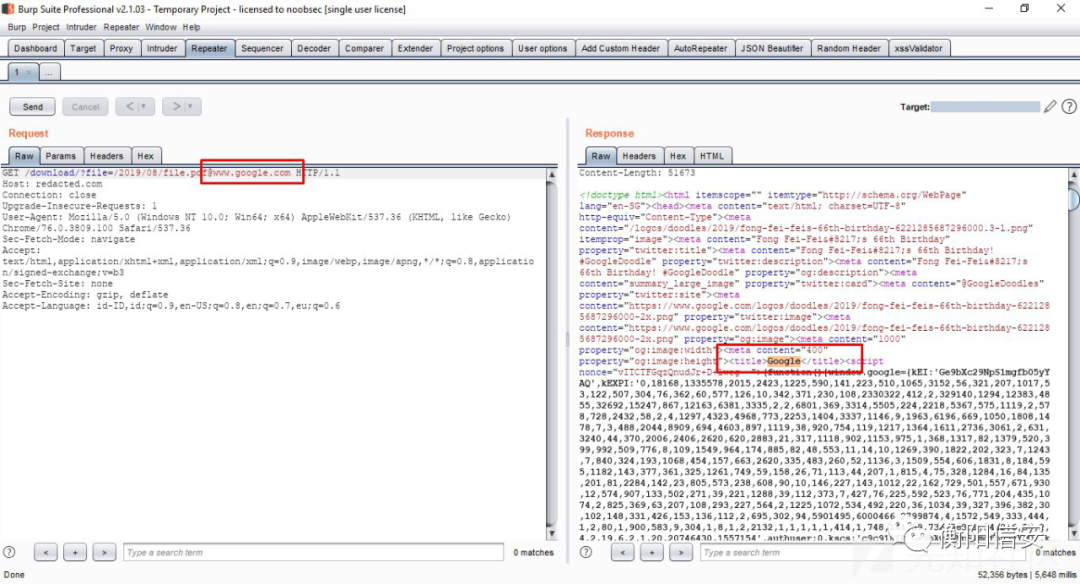Viewport: 1080px width, 584px height.
Task: Open the Dashboard tab
Action: click(35, 48)
